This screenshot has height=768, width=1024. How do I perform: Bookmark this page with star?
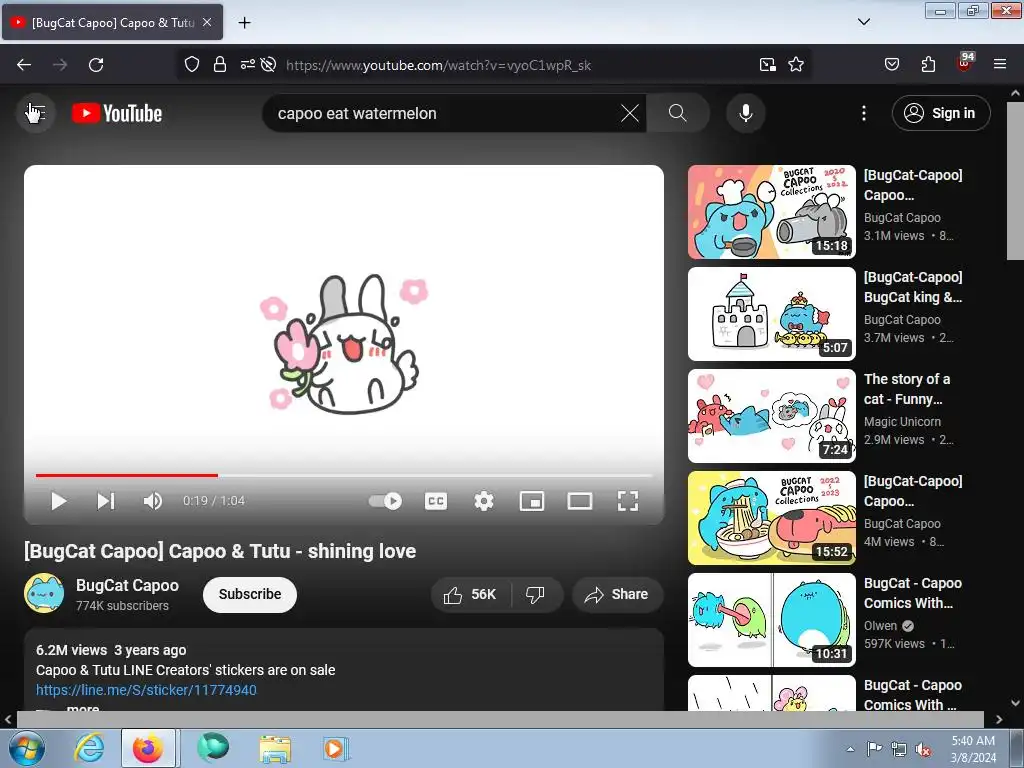tap(796, 65)
